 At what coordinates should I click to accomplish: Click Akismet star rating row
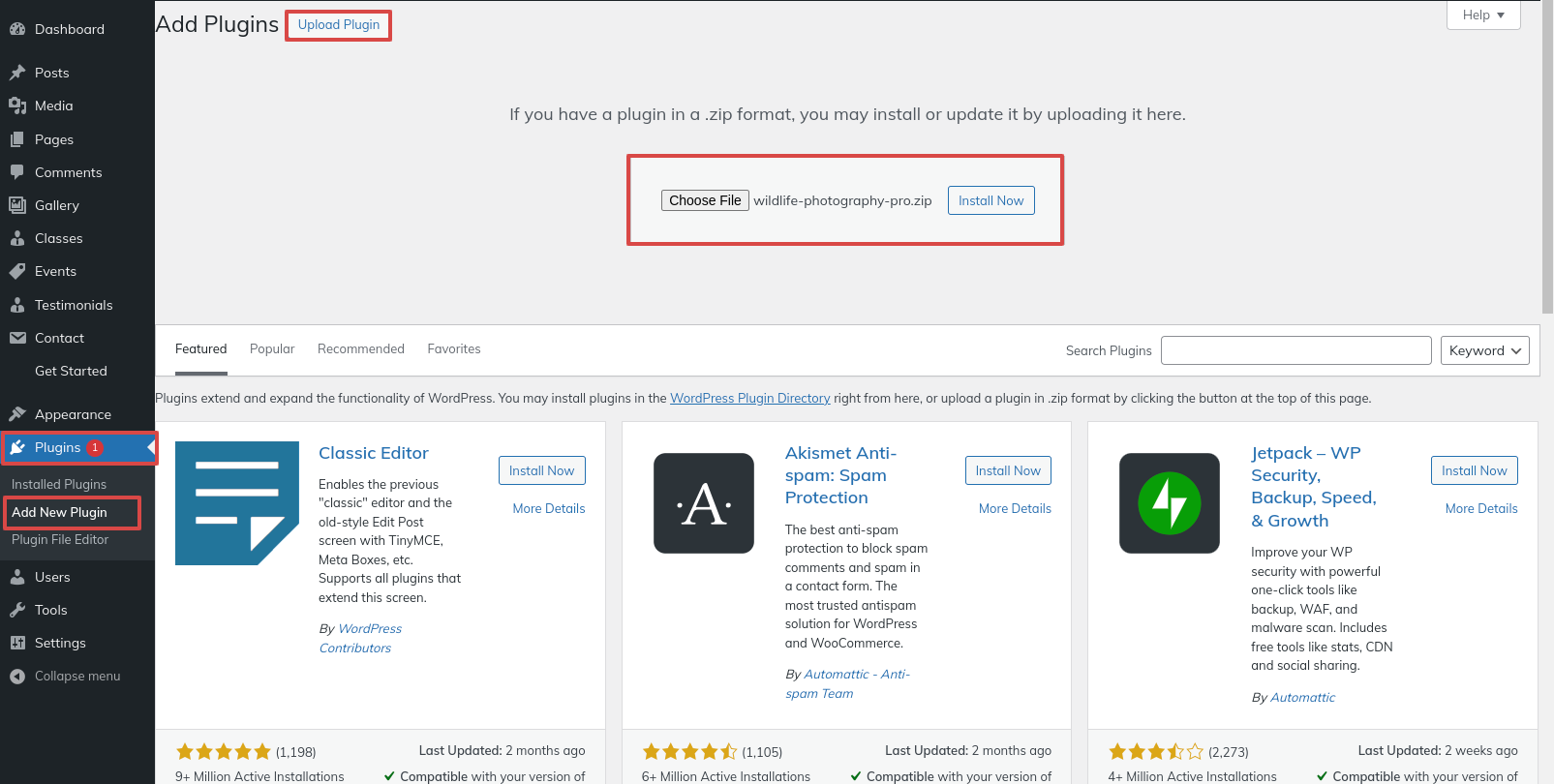coord(690,752)
